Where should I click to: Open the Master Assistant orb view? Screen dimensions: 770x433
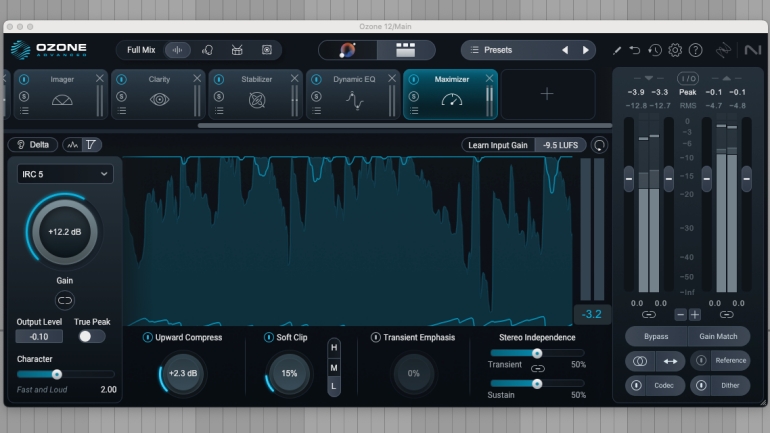coord(348,50)
